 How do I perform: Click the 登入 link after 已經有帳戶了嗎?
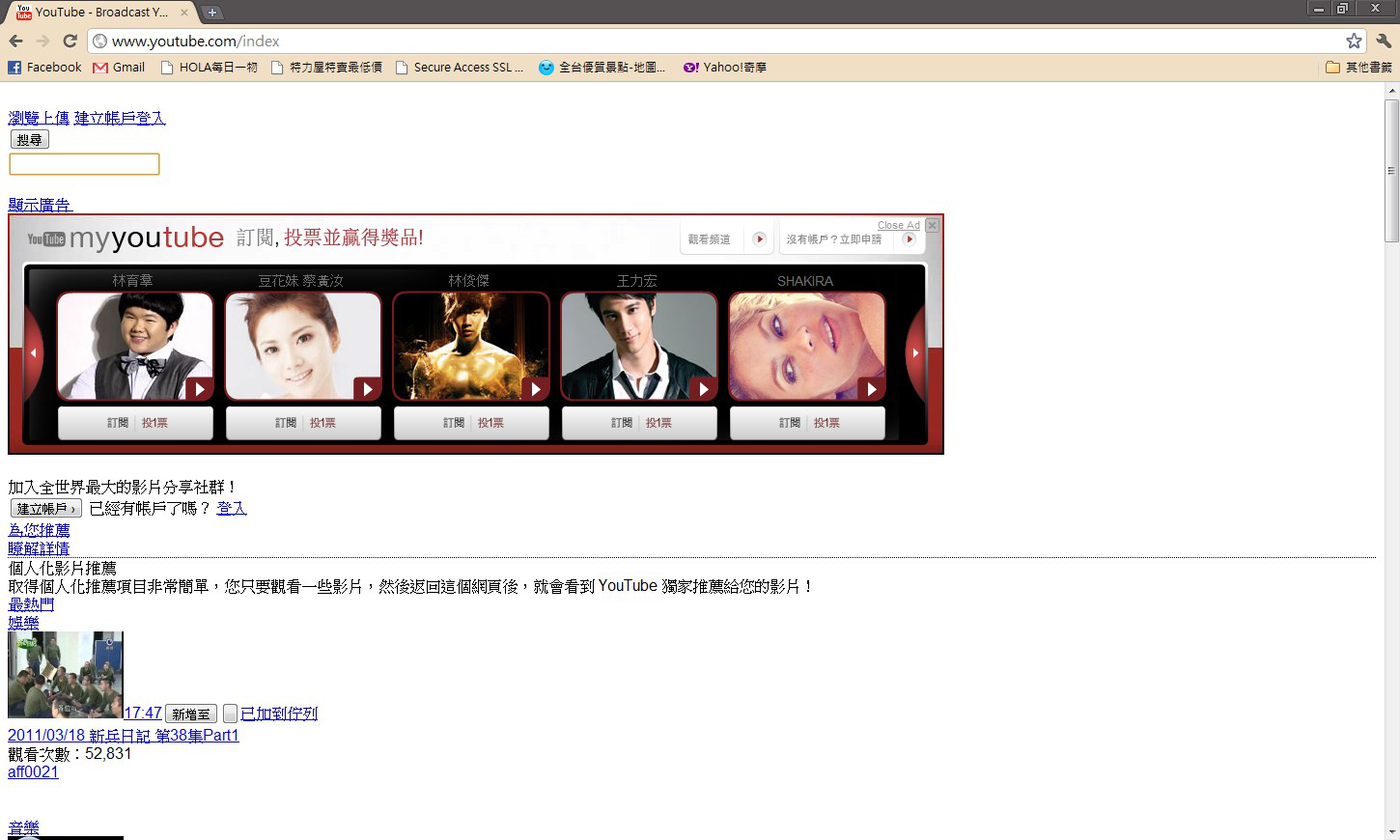pyautogui.click(x=232, y=508)
